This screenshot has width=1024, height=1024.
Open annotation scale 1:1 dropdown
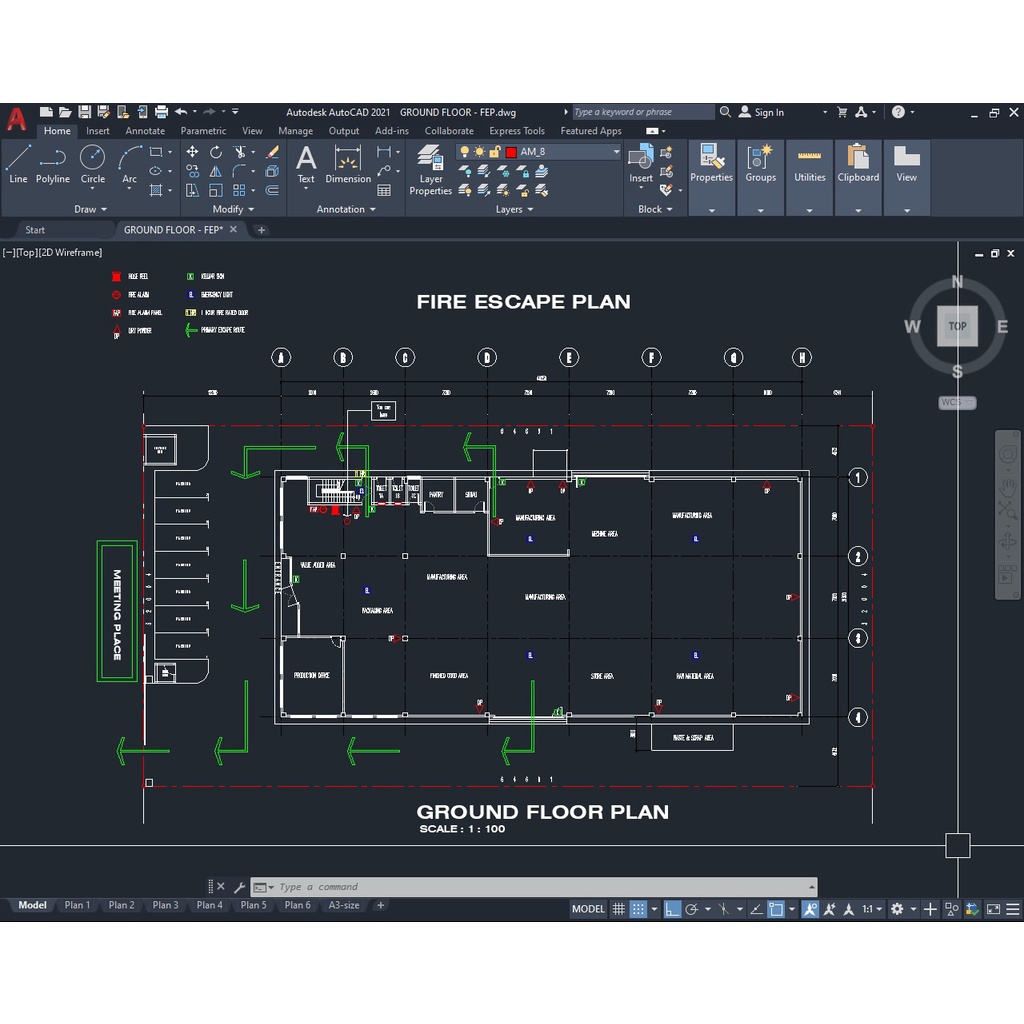pos(871,909)
